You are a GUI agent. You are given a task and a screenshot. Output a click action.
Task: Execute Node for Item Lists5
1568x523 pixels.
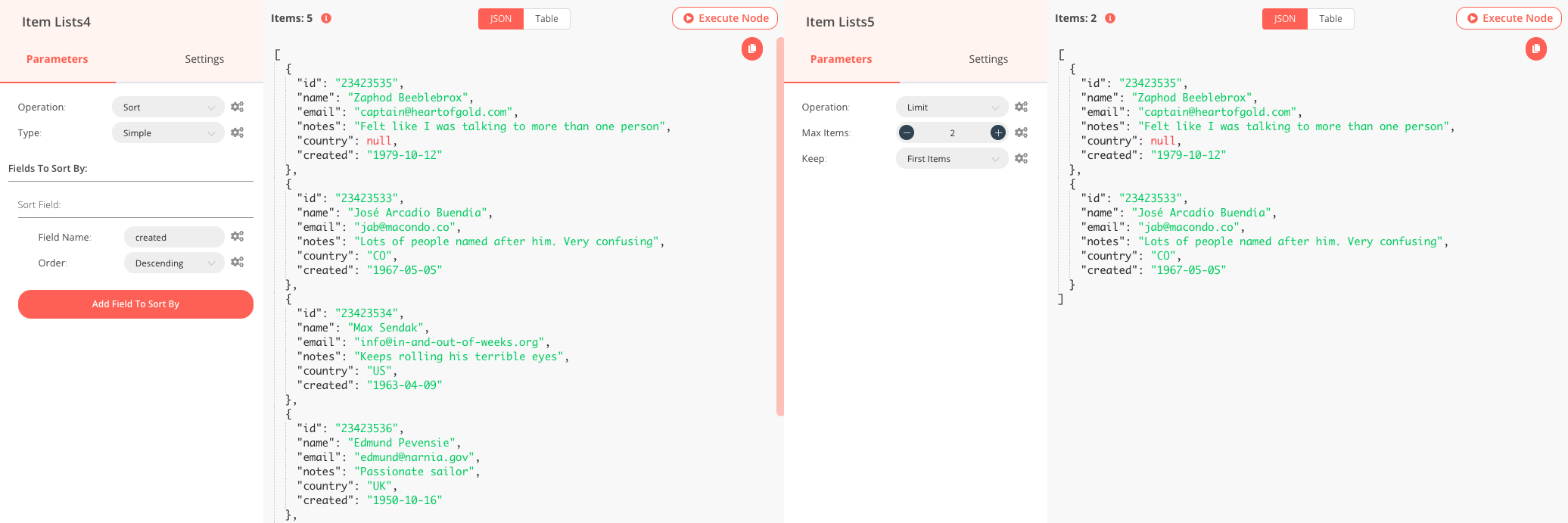(x=1509, y=18)
